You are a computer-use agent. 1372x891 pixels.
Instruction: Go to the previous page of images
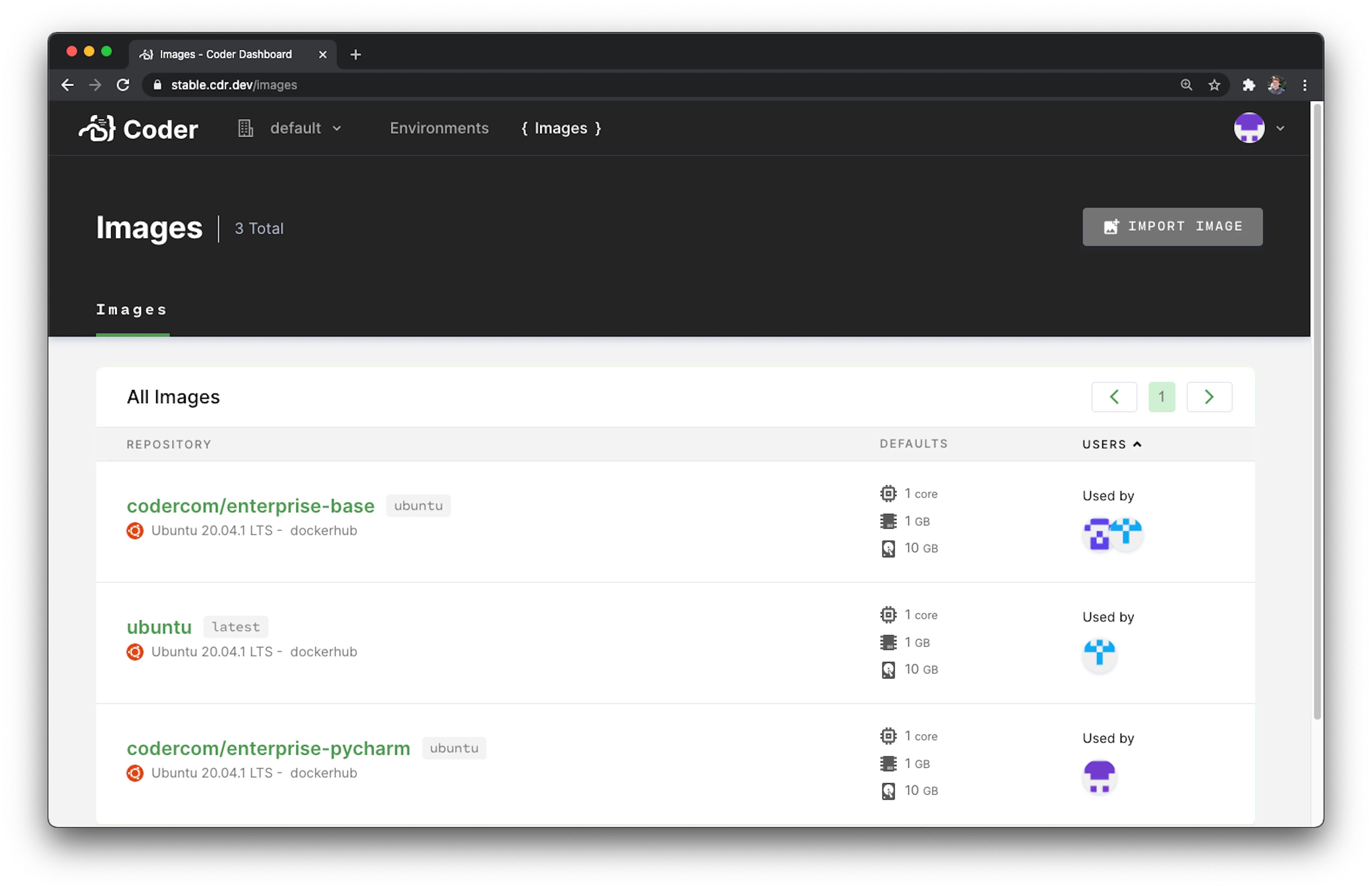tap(1114, 397)
